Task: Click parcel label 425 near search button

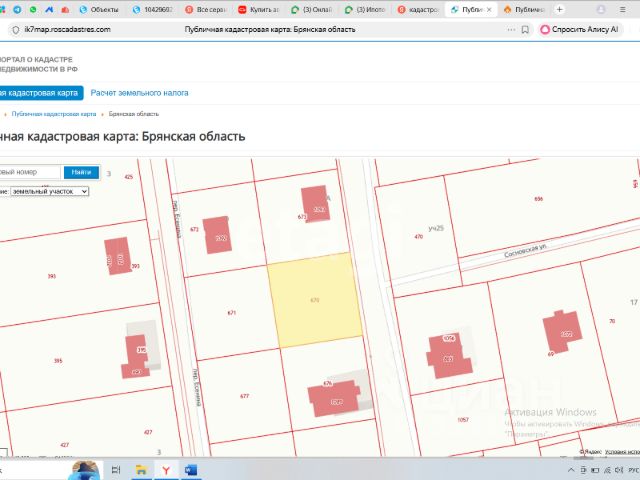Action: click(x=129, y=177)
